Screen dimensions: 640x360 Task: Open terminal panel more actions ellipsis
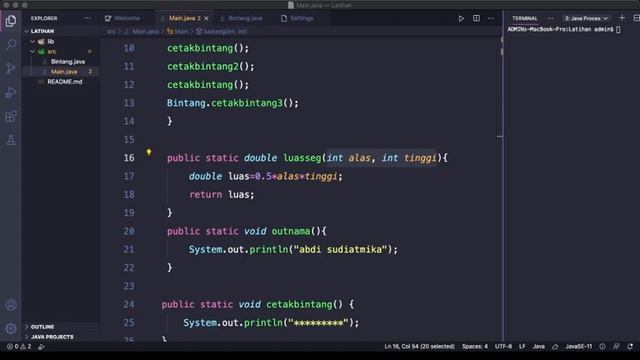[550, 18]
